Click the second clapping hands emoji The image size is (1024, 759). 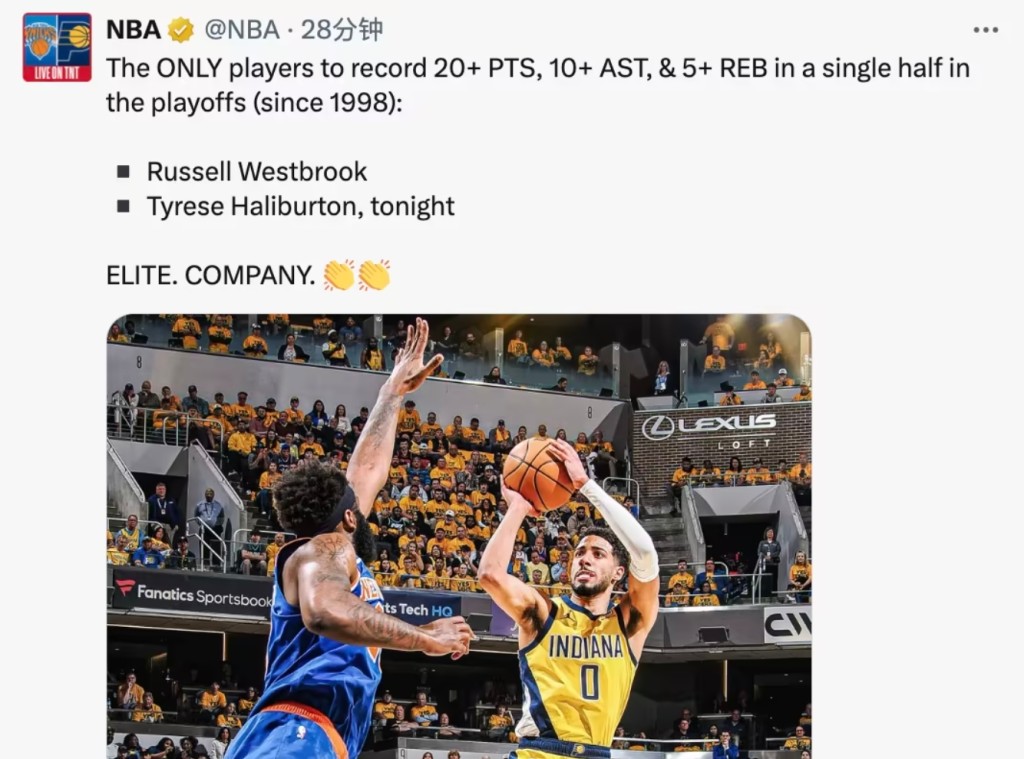[x=374, y=275]
